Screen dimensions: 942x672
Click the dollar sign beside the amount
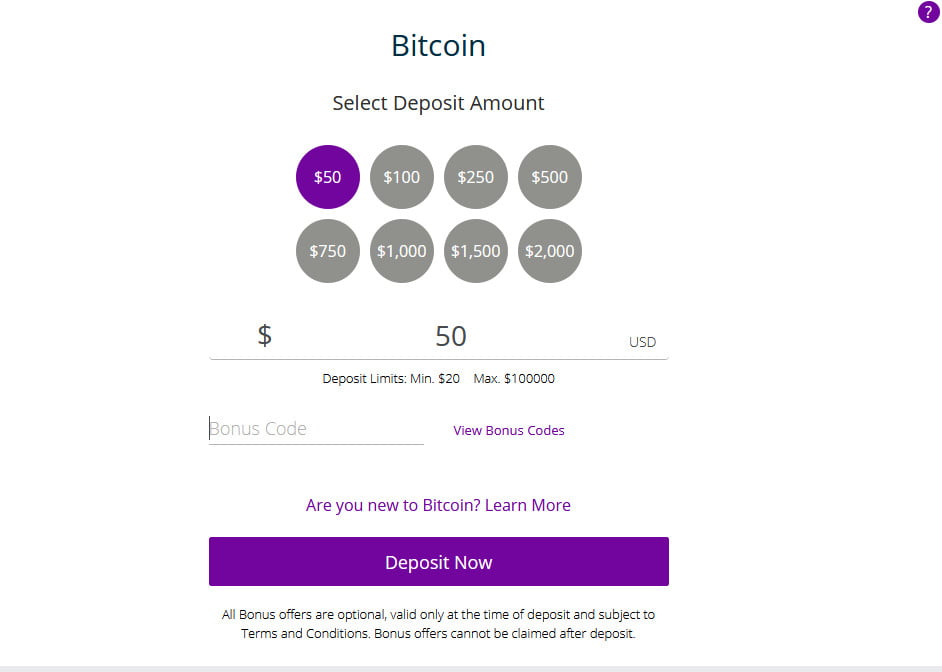pos(264,335)
